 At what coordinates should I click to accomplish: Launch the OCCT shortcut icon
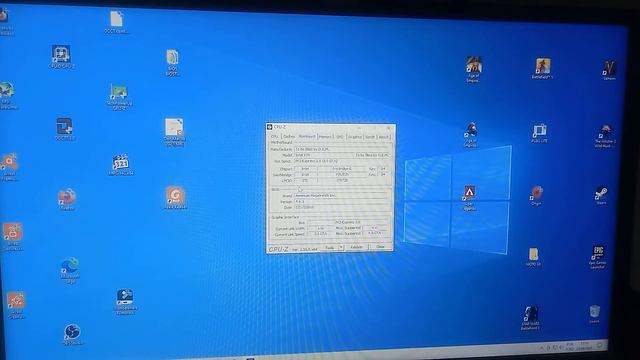[x=64, y=129]
